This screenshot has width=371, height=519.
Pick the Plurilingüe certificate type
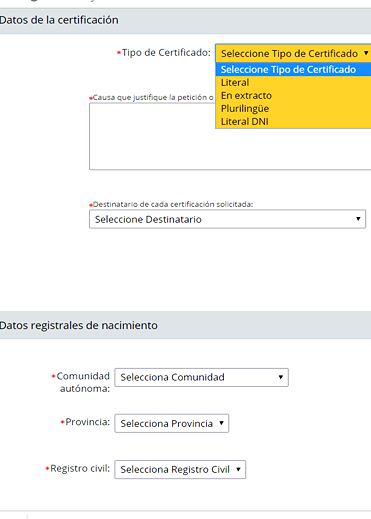293,108
